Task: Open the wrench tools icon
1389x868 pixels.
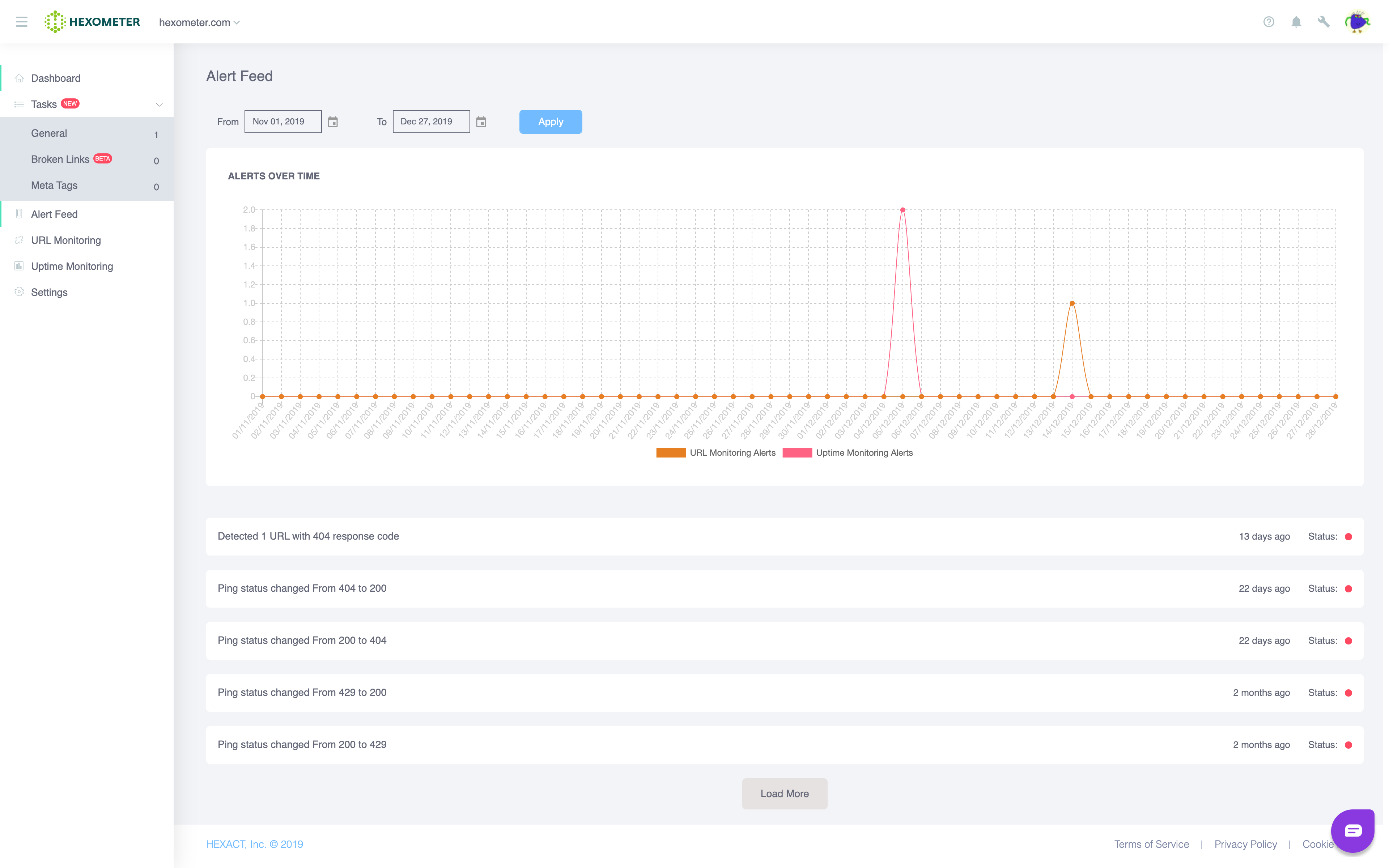Action: 1324,22
